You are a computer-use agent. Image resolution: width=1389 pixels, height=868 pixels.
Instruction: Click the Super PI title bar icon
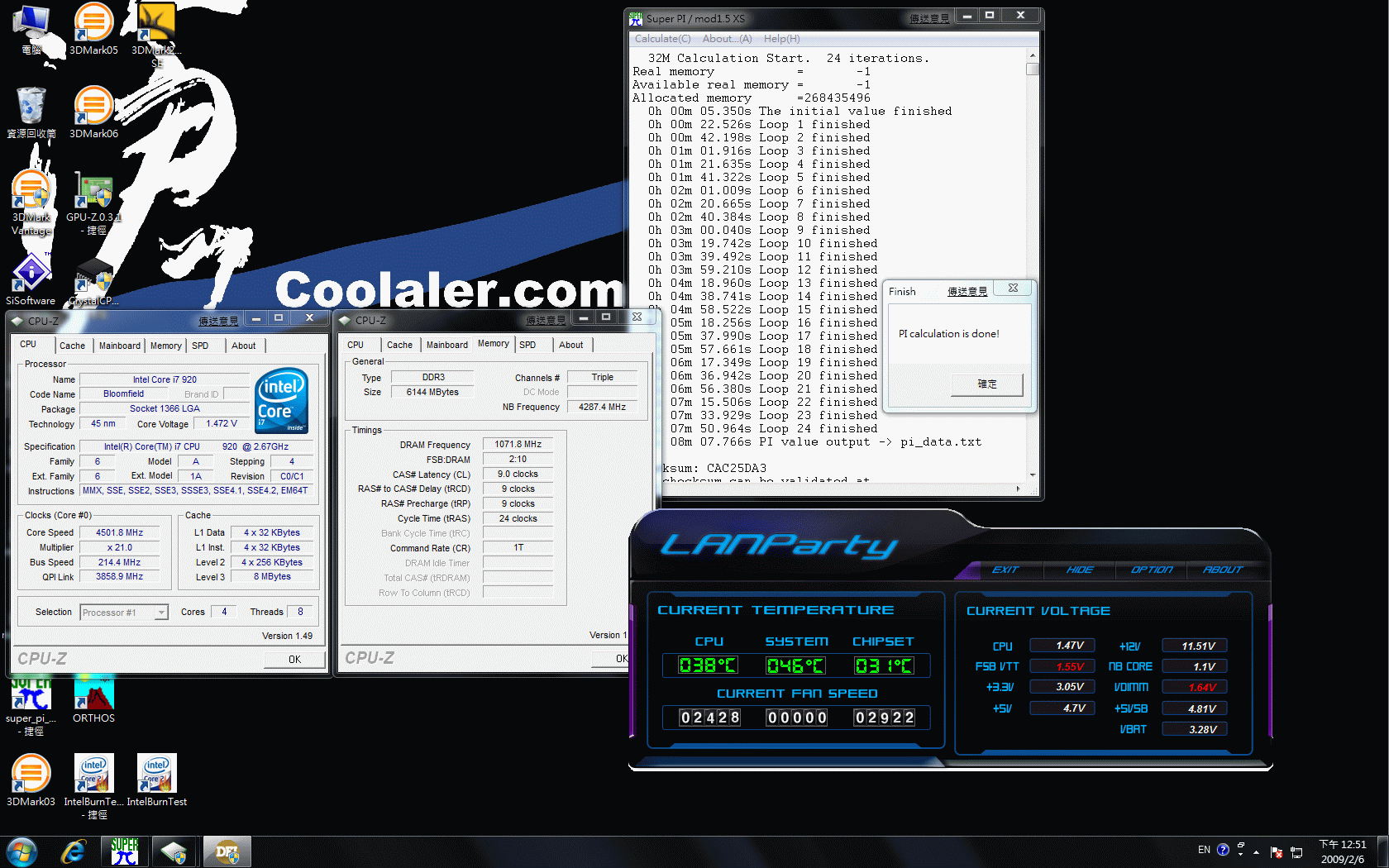[635, 18]
